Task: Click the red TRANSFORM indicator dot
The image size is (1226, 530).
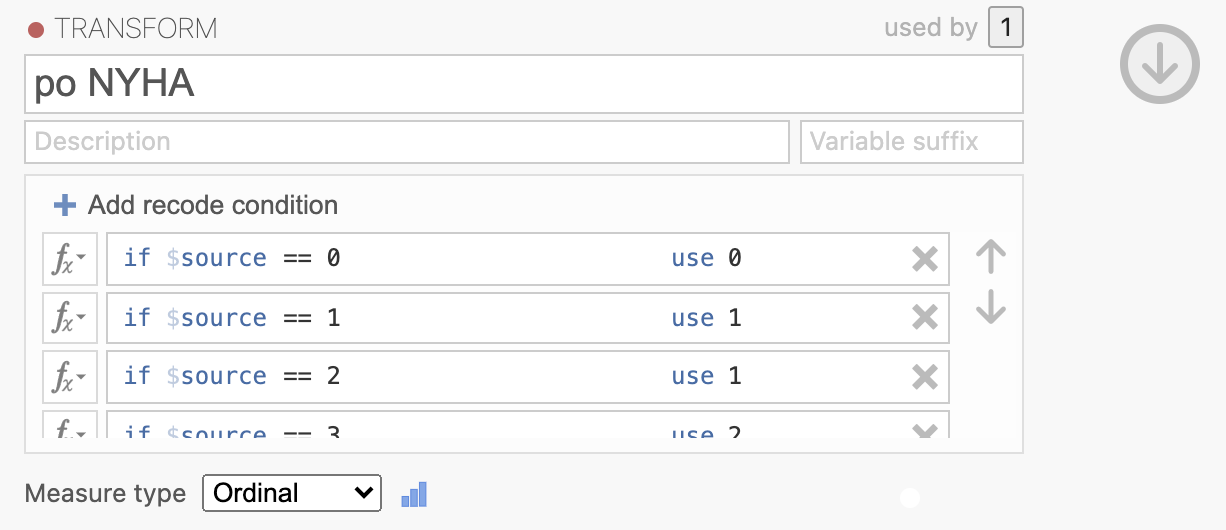Action: click(x=36, y=30)
